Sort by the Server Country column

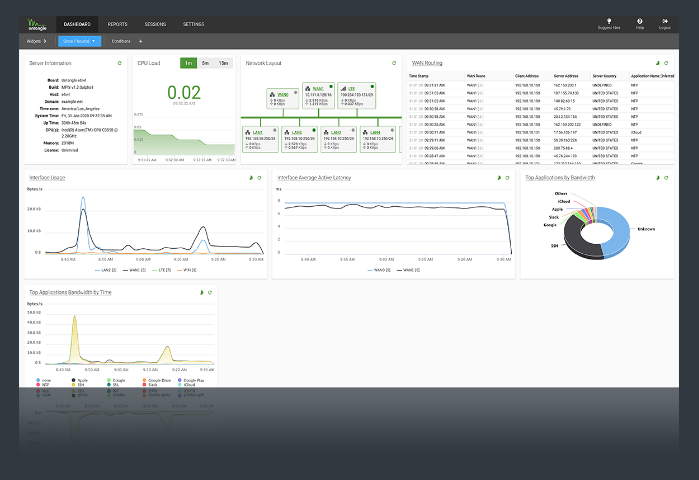click(x=609, y=76)
